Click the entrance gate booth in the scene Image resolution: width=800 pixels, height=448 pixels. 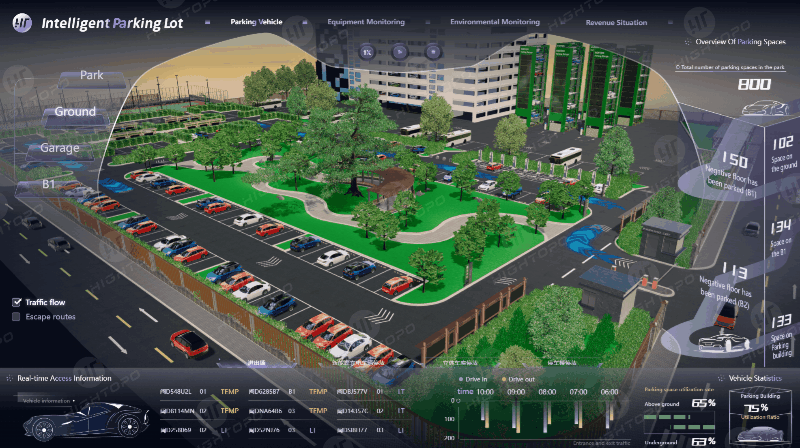(x=610, y=292)
